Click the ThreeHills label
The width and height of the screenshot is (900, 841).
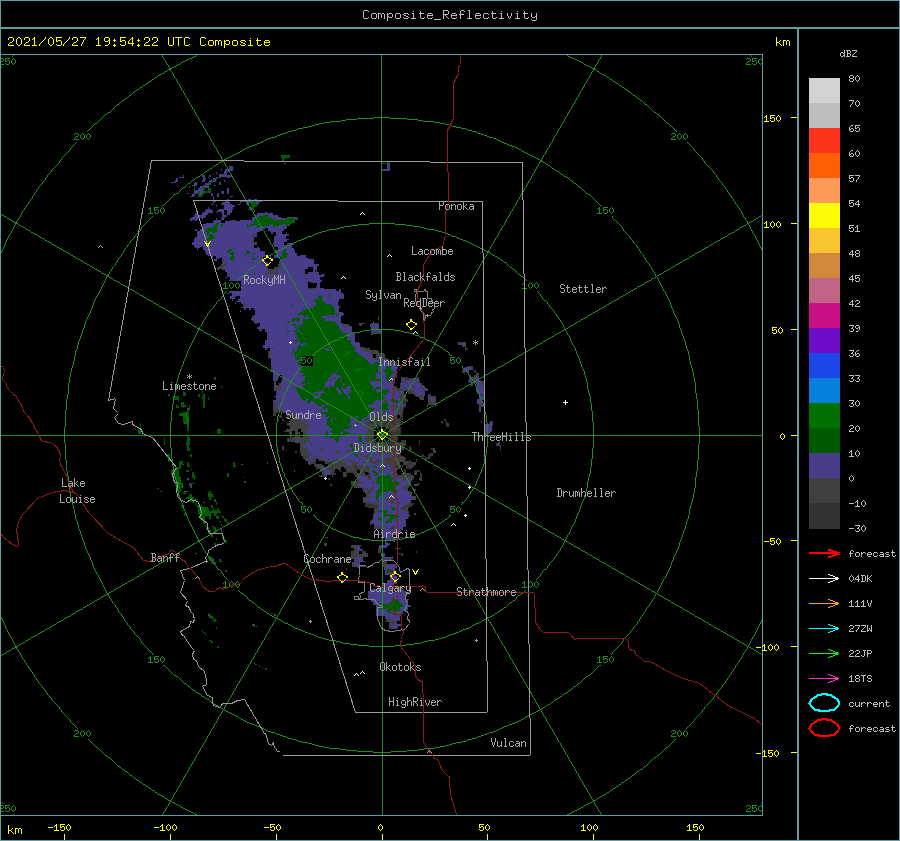coord(502,437)
